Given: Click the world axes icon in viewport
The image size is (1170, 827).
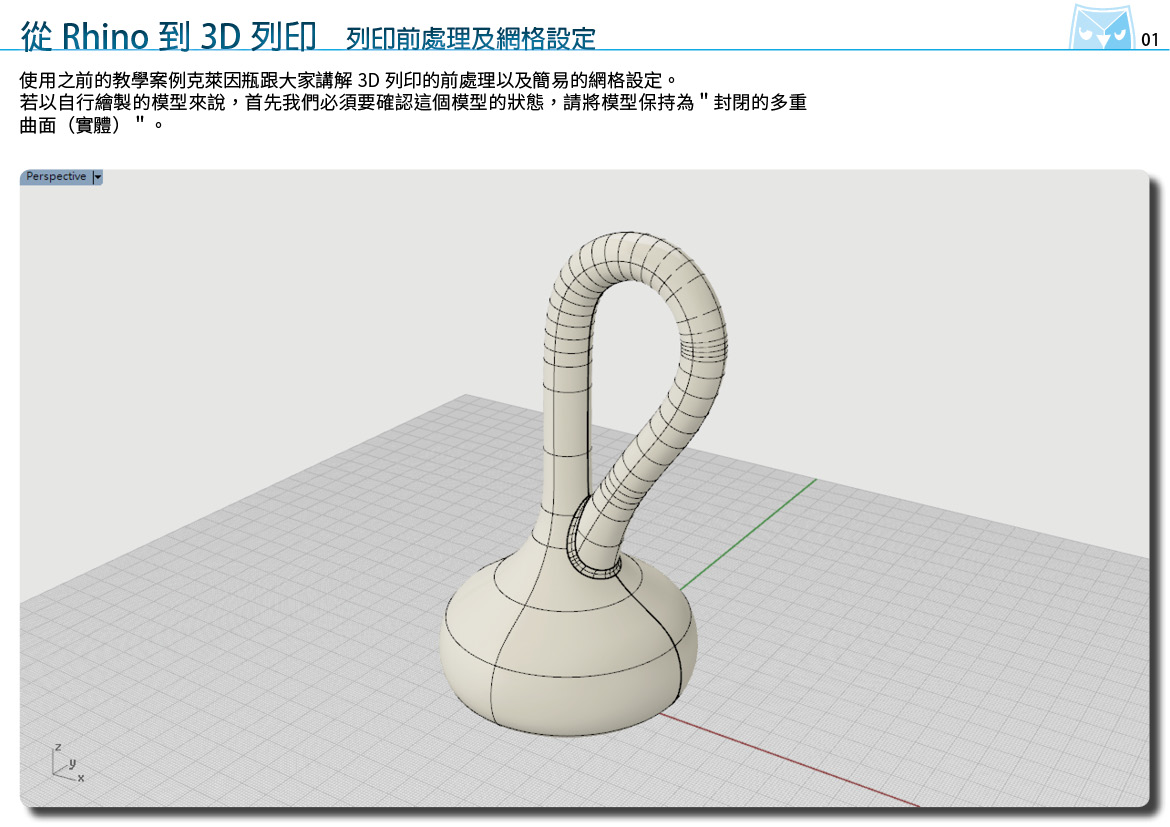Looking at the screenshot, I should point(66,763).
